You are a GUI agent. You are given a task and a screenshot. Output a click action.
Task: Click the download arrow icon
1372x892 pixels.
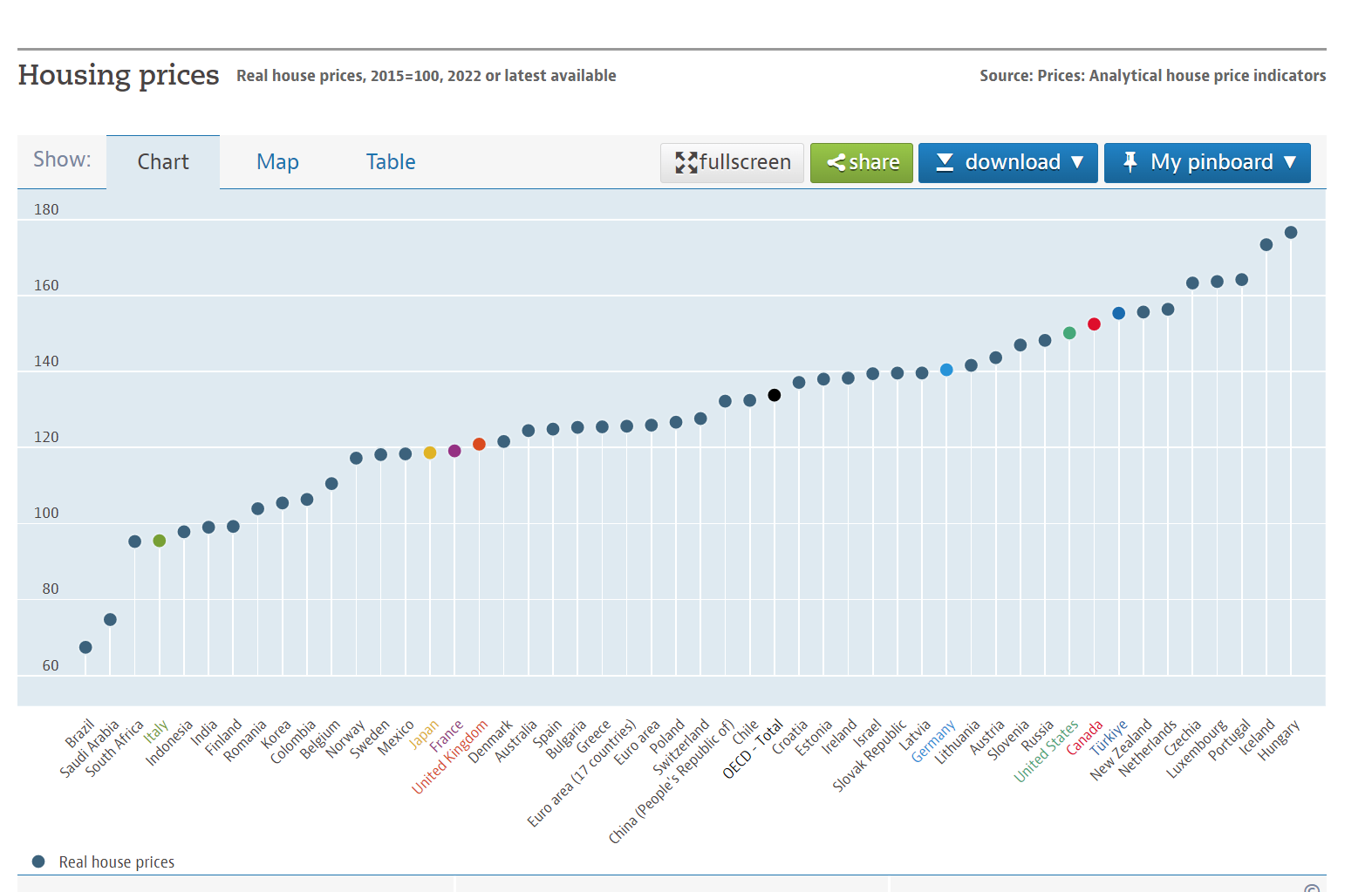(945, 162)
